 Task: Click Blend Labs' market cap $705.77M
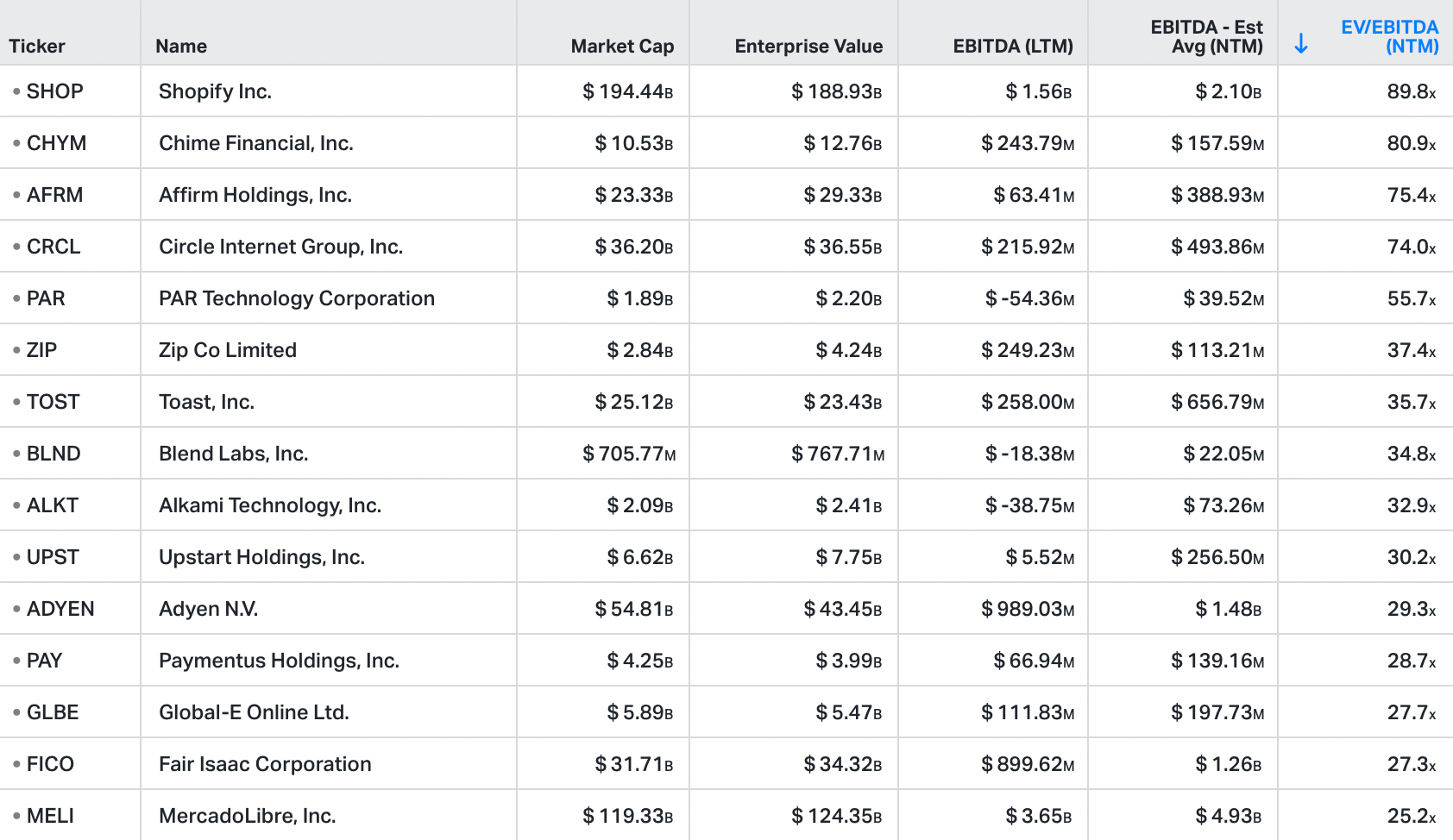click(629, 454)
